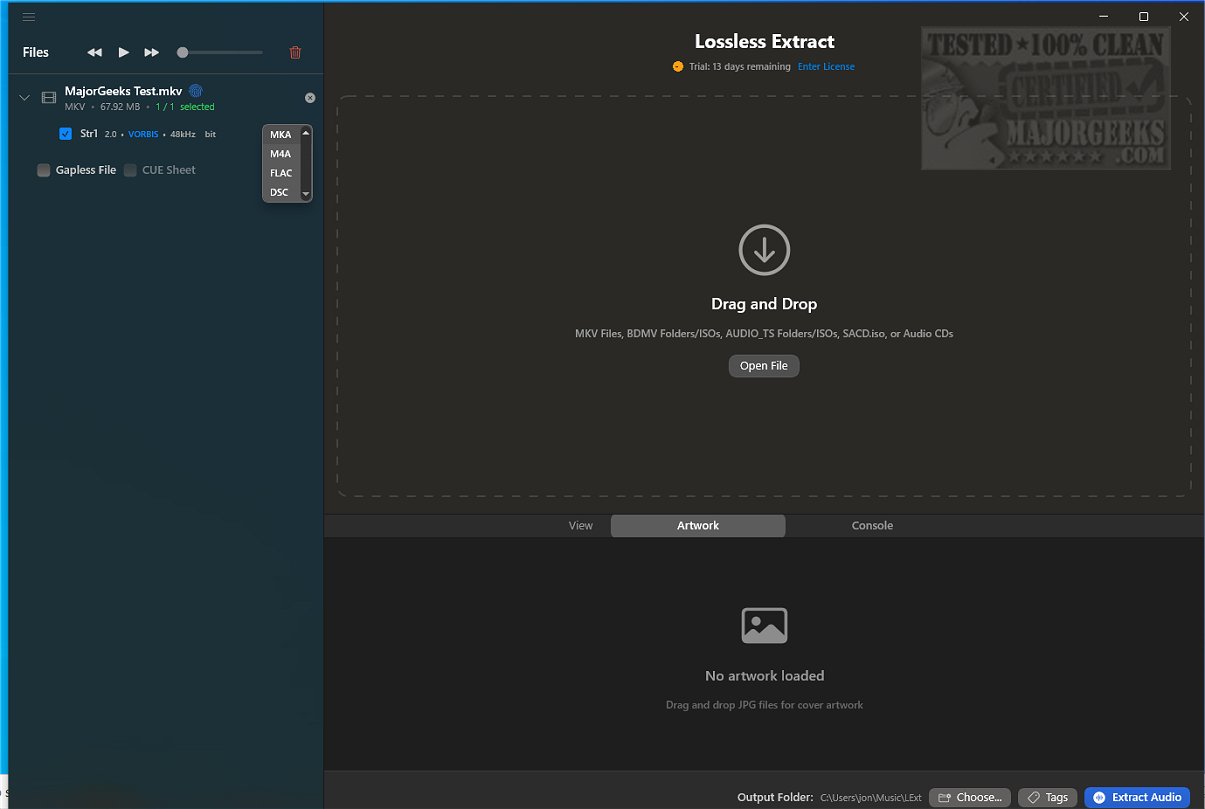The width and height of the screenshot is (1205, 809).
Task: Minimize the Lossless Extract window
Action: tap(1103, 16)
